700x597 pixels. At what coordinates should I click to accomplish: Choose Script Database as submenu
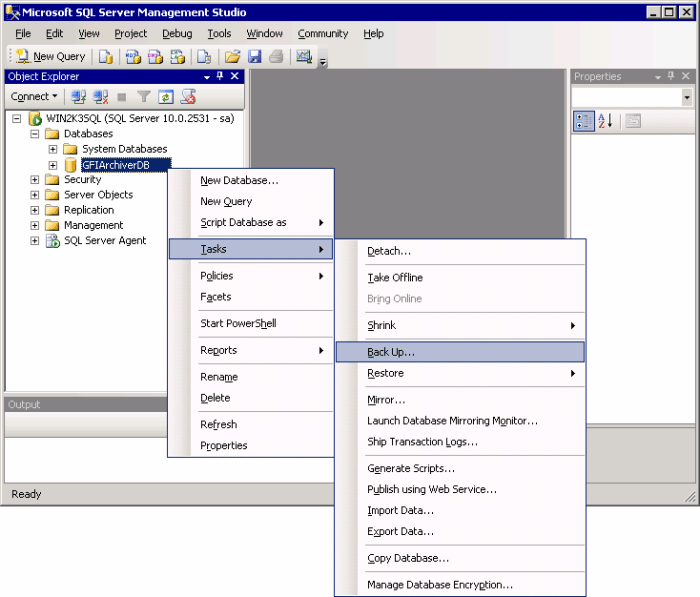251,222
